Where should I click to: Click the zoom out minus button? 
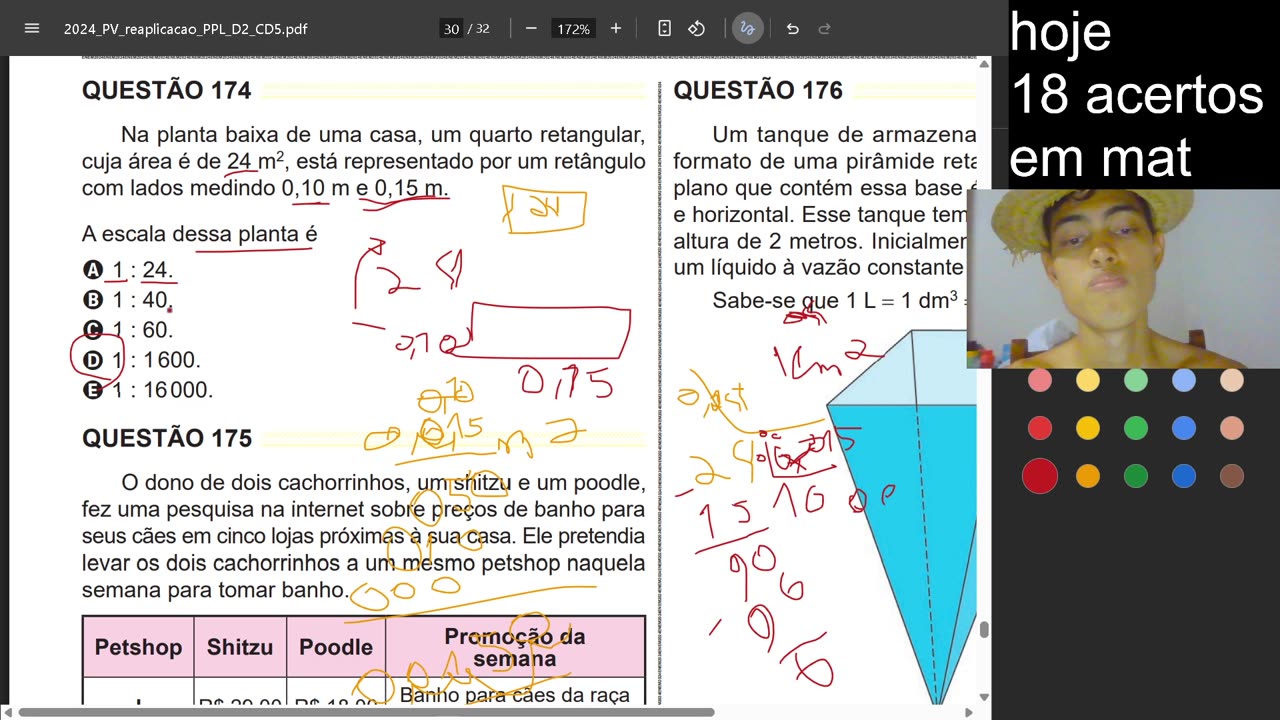[x=531, y=28]
